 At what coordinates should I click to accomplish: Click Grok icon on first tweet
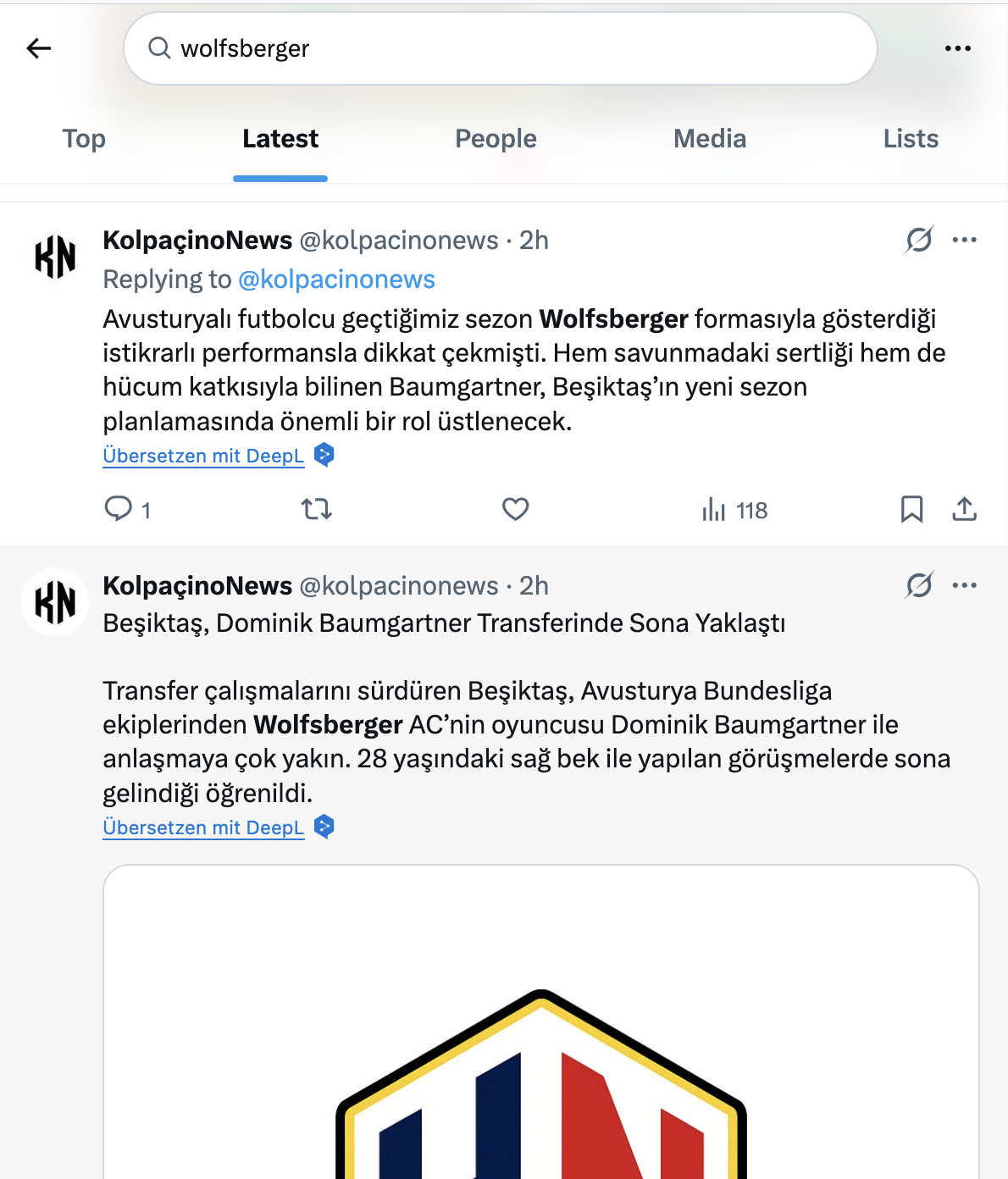point(919,241)
